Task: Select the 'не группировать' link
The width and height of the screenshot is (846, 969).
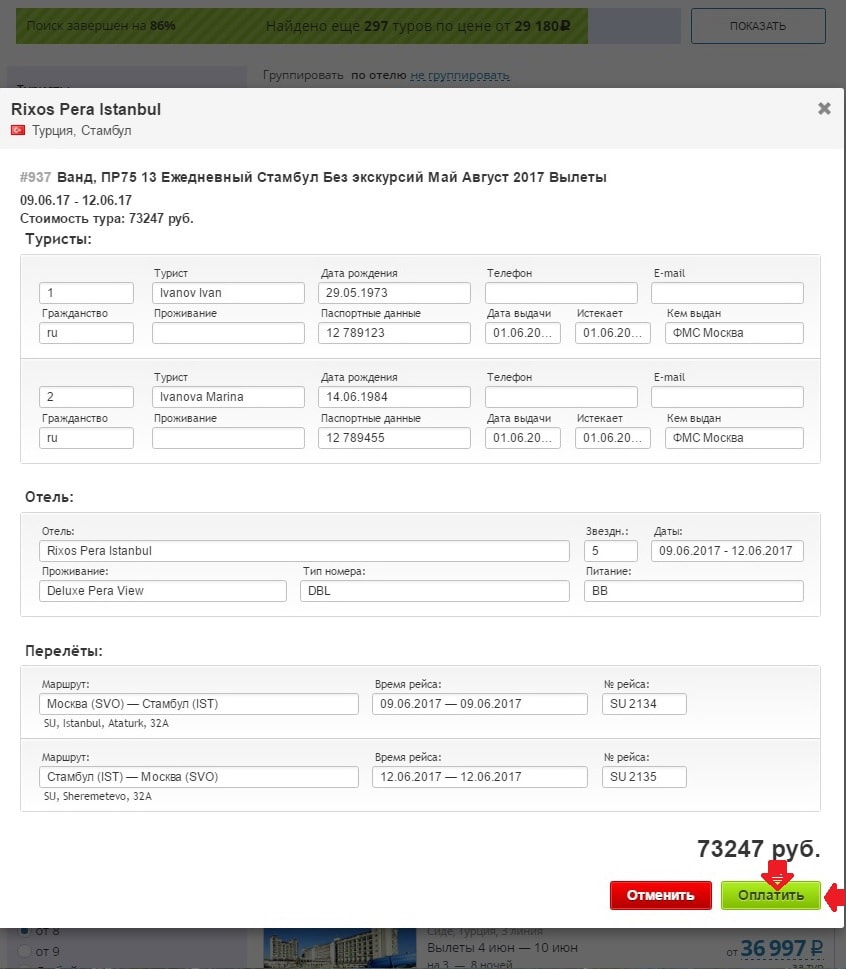Action: pyautogui.click(x=459, y=75)
